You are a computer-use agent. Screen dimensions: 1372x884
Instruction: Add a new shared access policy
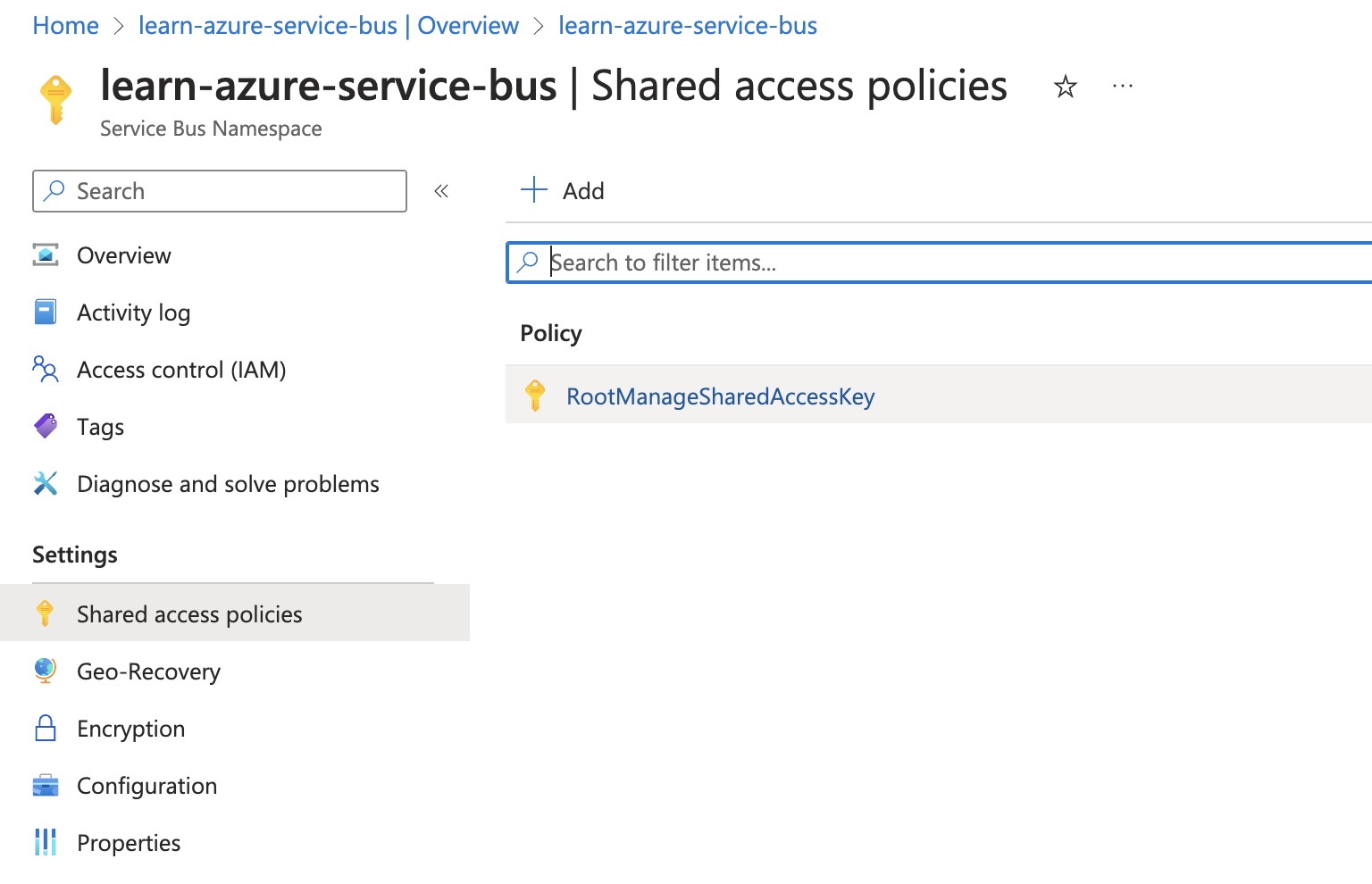pyautogui.click(x=563, y=191)
